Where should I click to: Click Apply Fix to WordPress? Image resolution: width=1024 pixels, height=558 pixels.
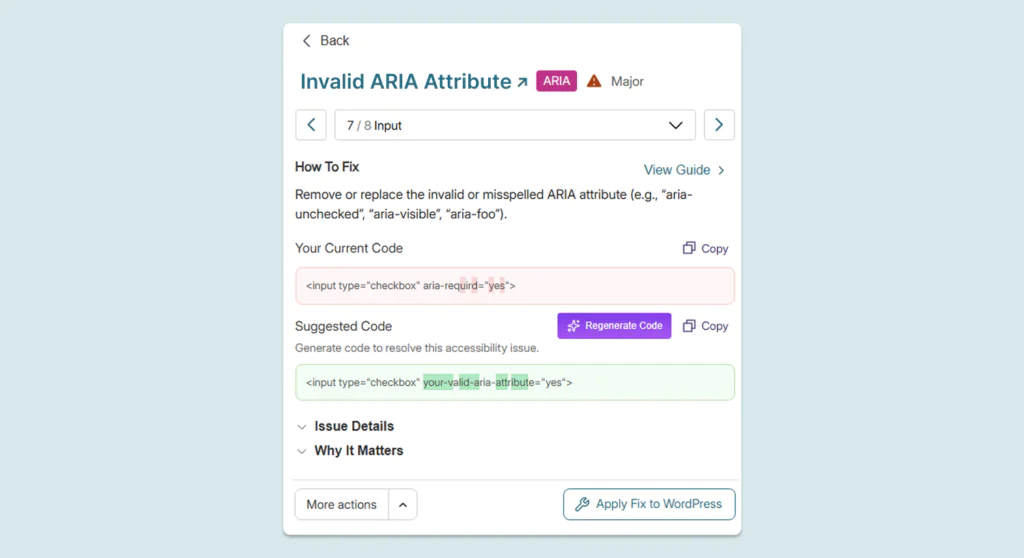pyautogui.click(x=649, y=504)
